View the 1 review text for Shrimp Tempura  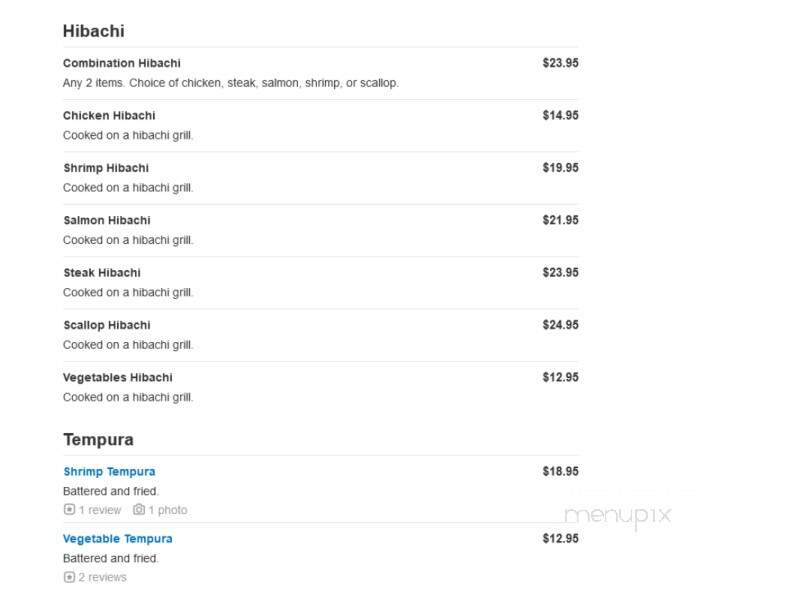click(100, 510)
